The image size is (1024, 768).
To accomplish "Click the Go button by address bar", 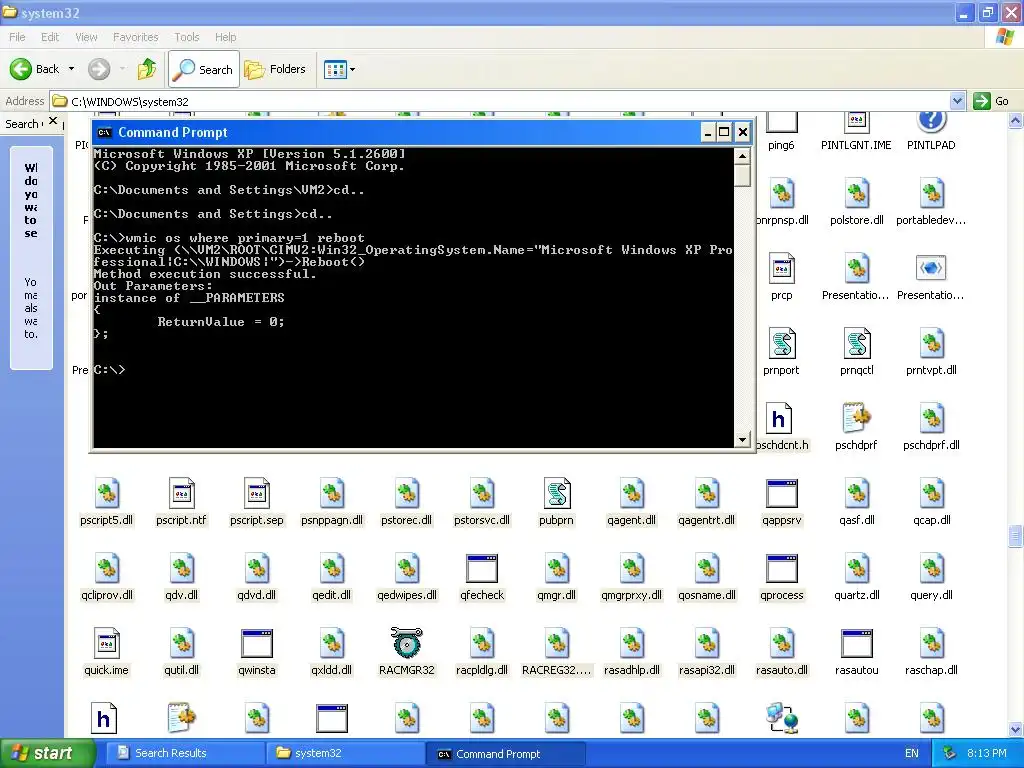I will [991, 101].
